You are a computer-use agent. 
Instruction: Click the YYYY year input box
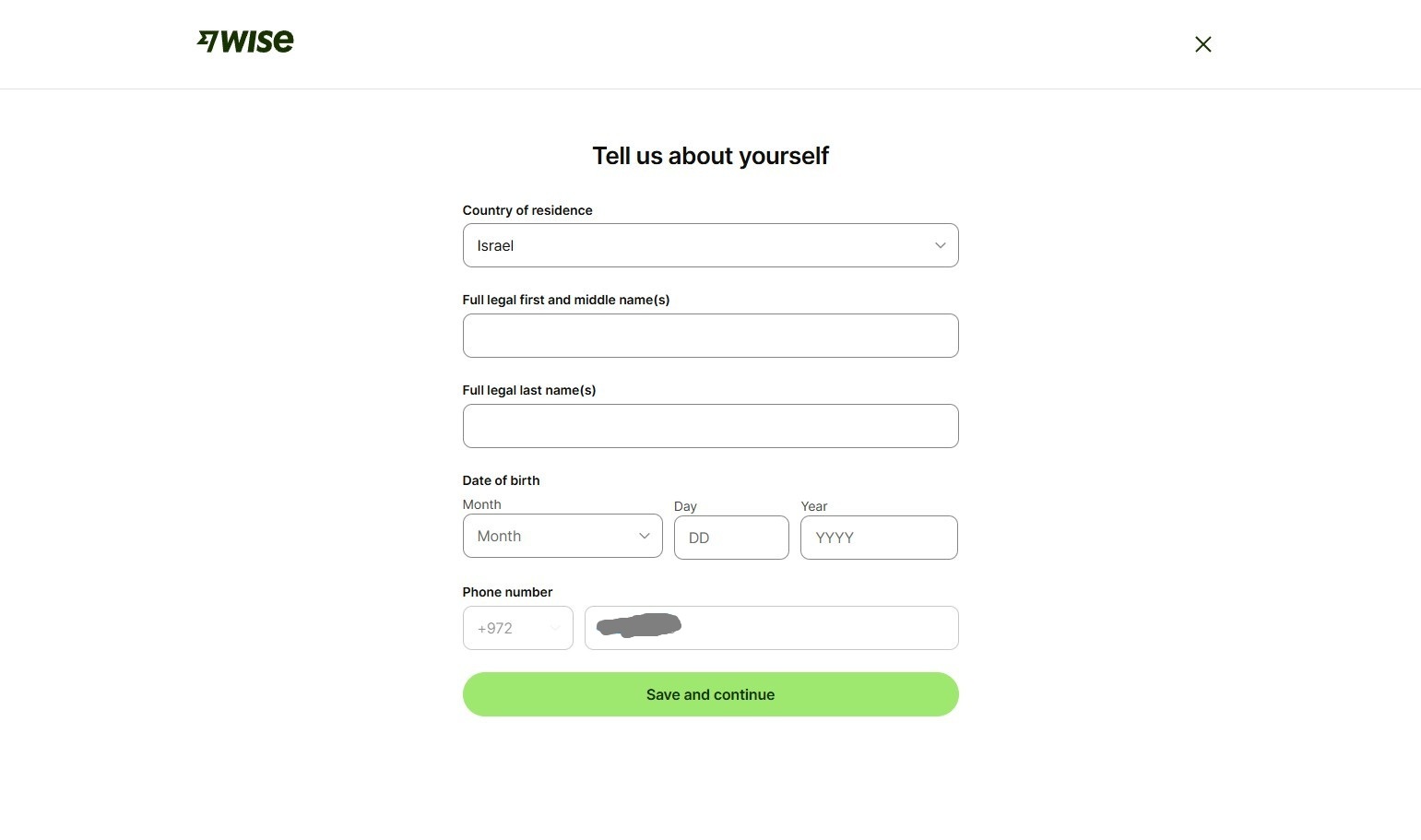[879, 538]
